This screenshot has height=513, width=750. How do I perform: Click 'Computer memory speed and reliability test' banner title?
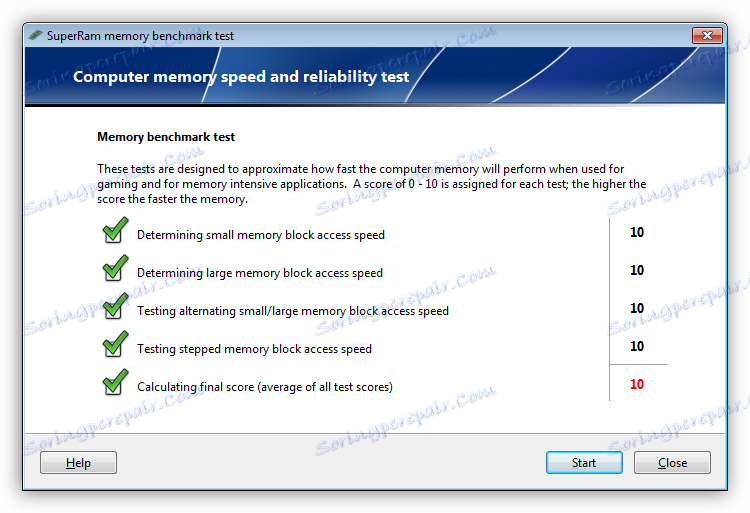tap(241, 77)
